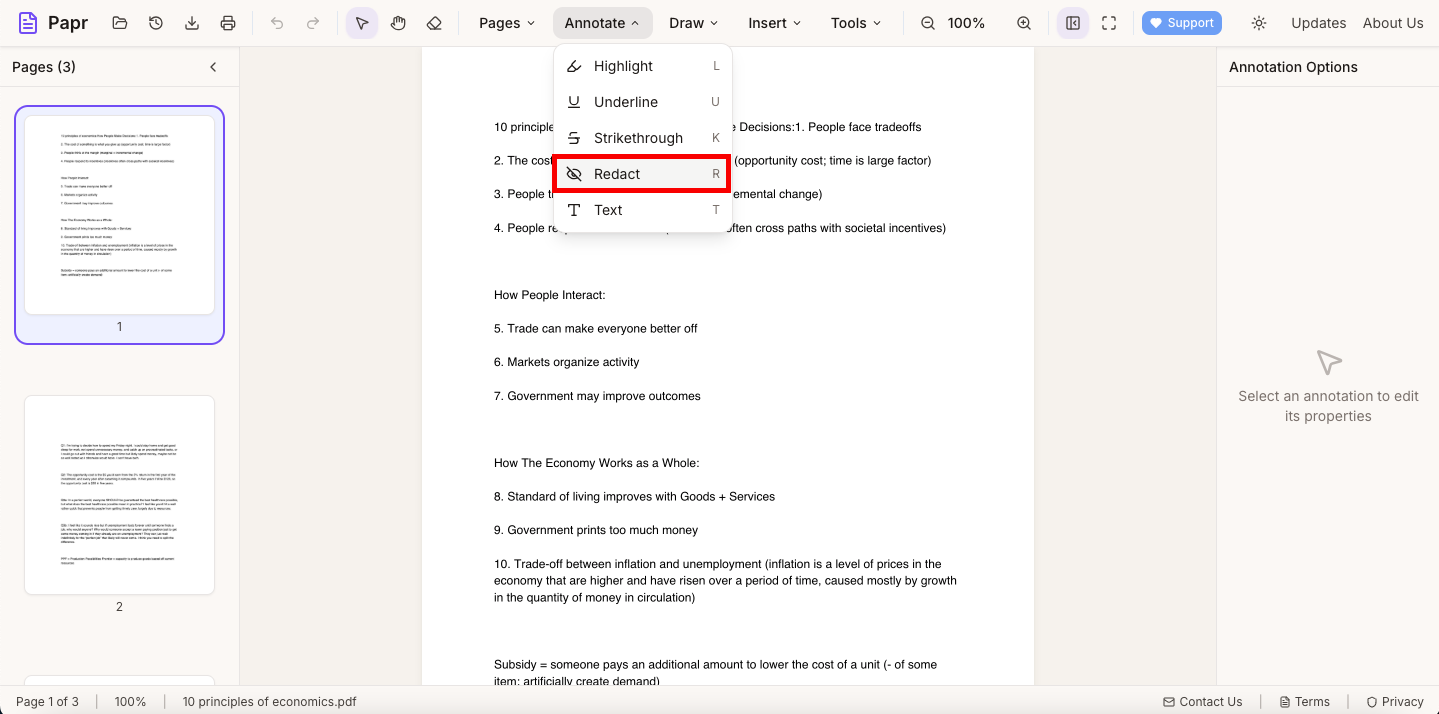1439x714 pixels.
Task: Enter fullscreen viewing mode
Action: pyautogui.click(x=1108, y=22)
